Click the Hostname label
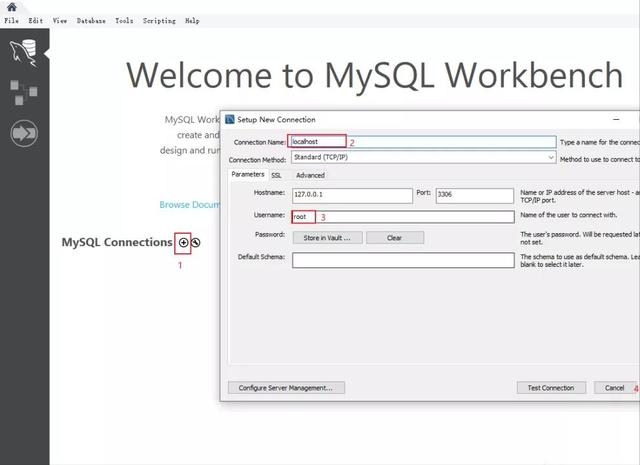Viewport: 640px width, 465px height. pos(269,192)
